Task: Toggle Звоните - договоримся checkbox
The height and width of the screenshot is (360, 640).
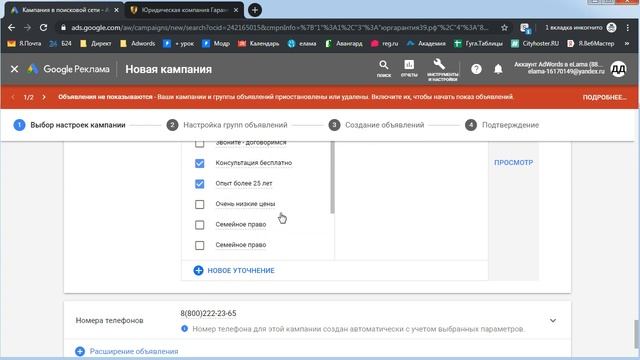Action: point(199,143)
